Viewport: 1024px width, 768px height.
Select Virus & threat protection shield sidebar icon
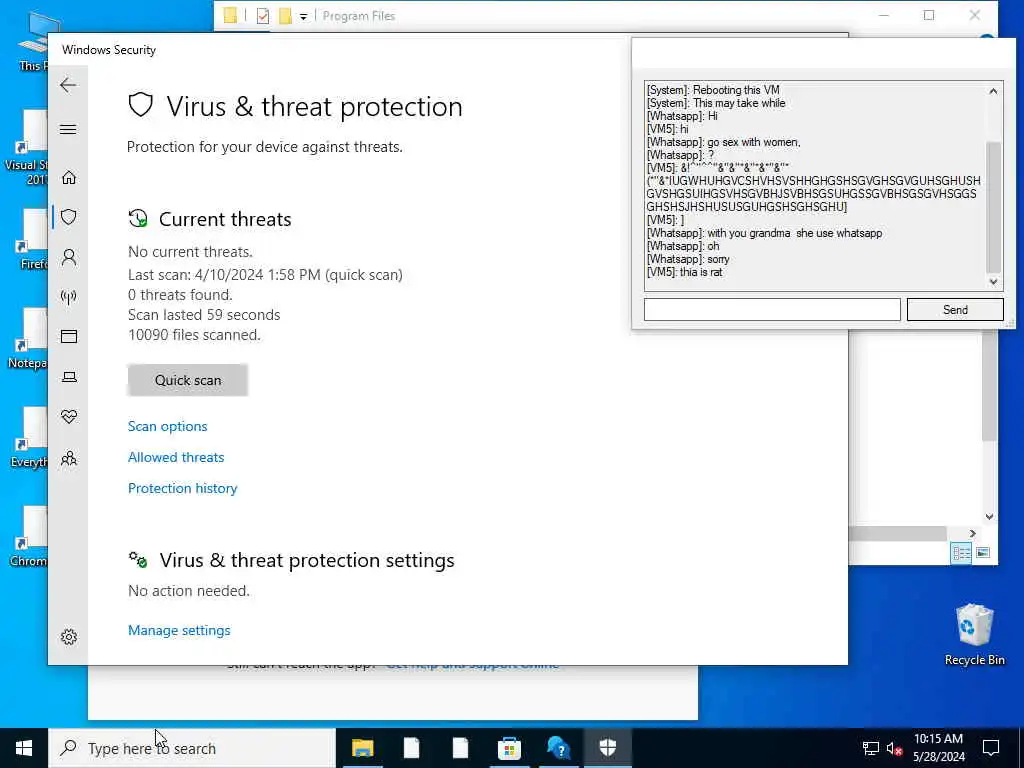coord(69,217)
